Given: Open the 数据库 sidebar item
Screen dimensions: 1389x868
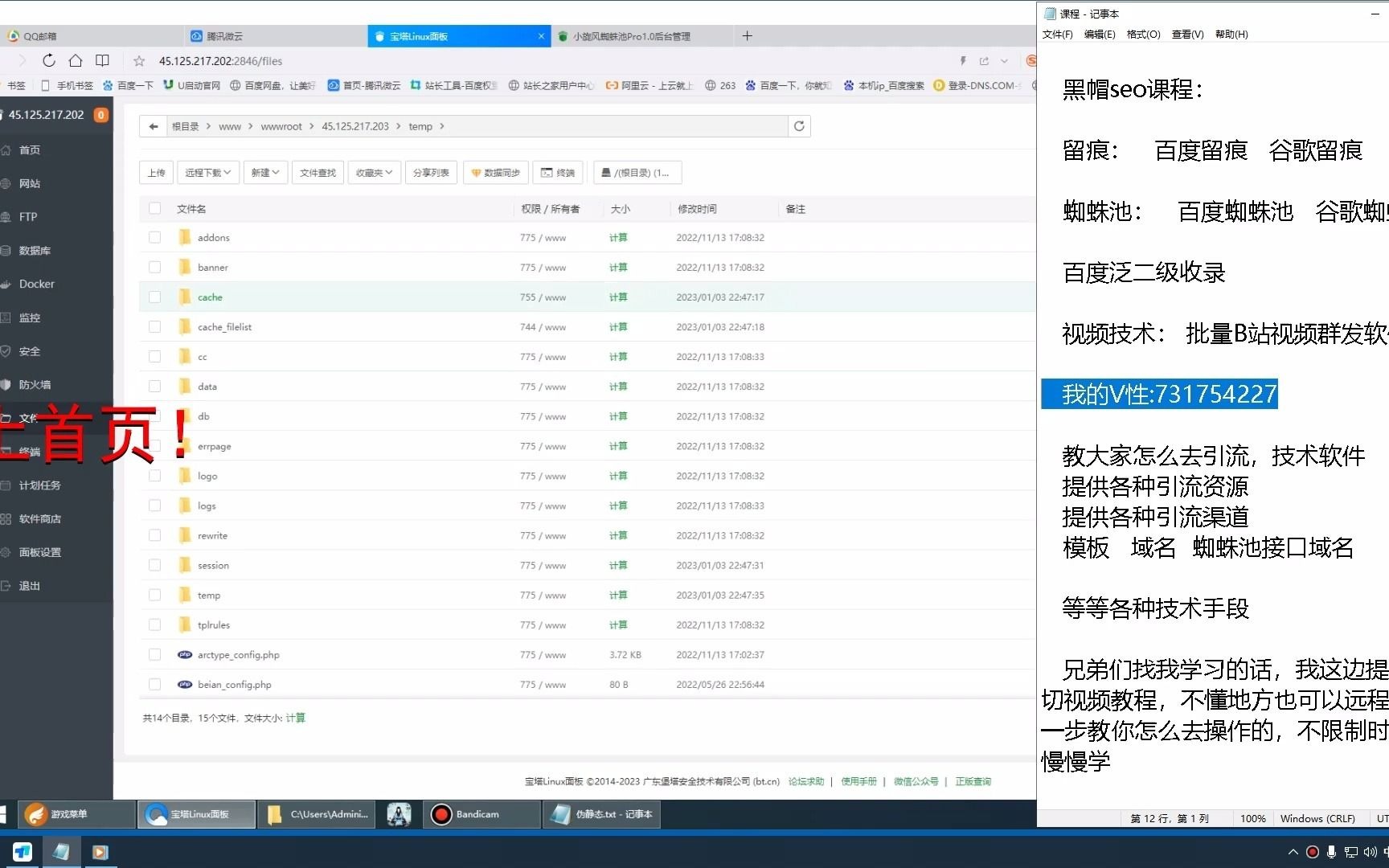Looking at the screenshot, I should tap(35, 250).
